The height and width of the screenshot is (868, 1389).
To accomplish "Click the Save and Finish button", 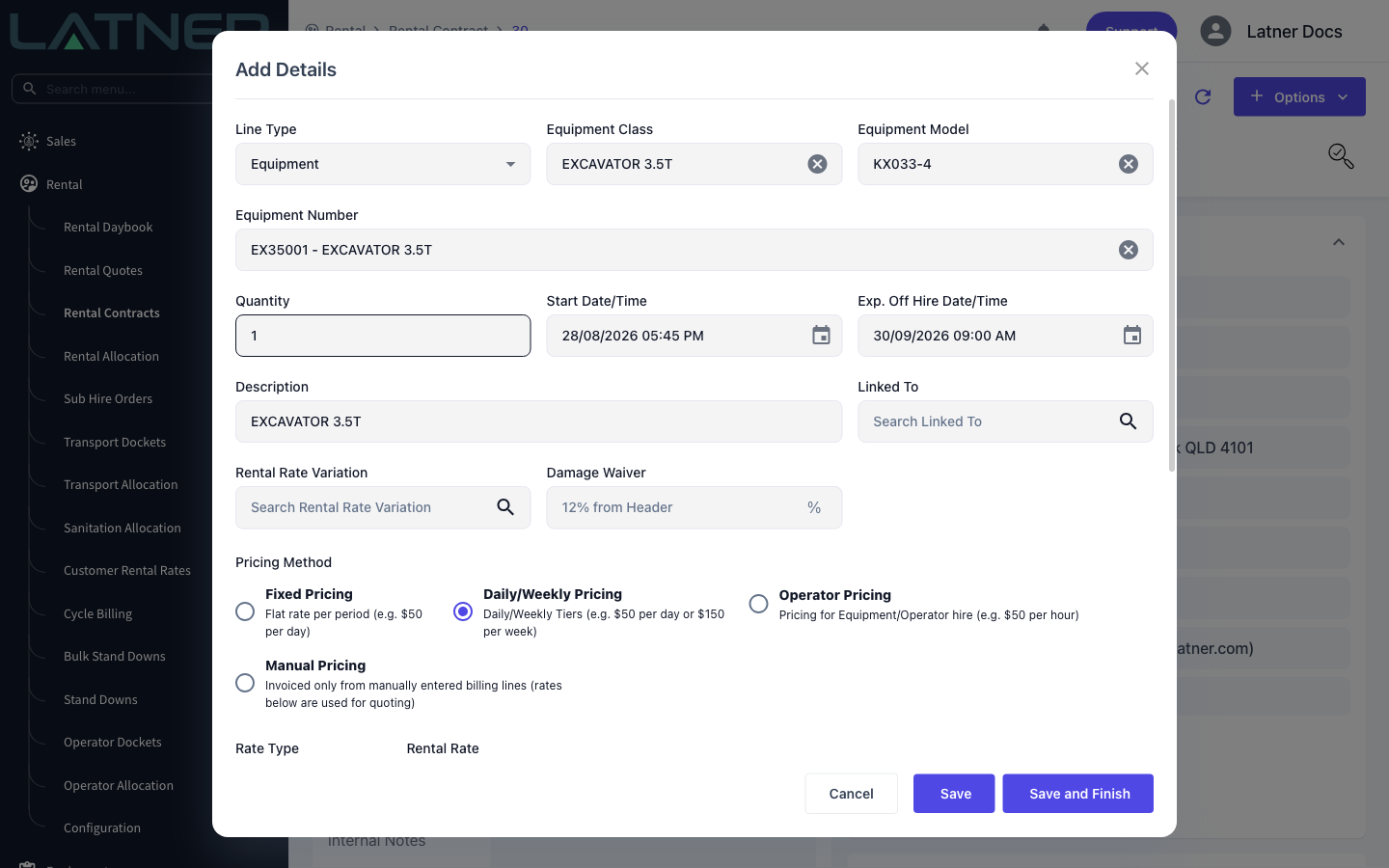I will tap(1077, 794).
